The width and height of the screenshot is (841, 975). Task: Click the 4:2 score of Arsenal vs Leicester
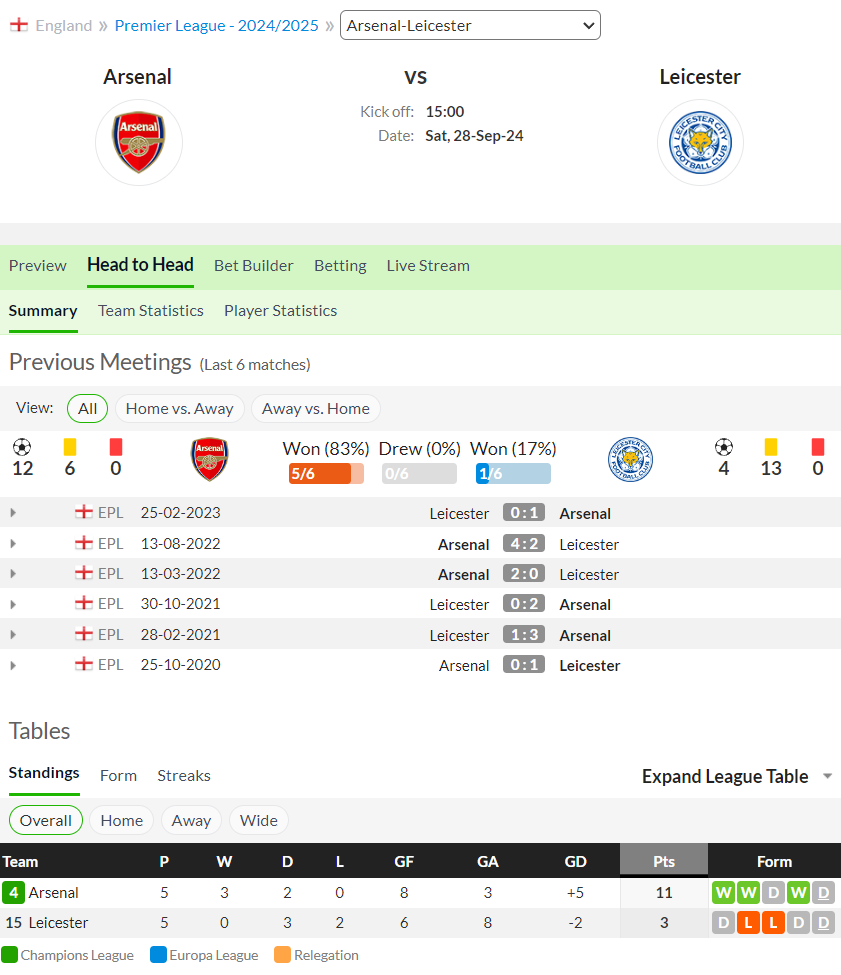(x=524, y=543)
